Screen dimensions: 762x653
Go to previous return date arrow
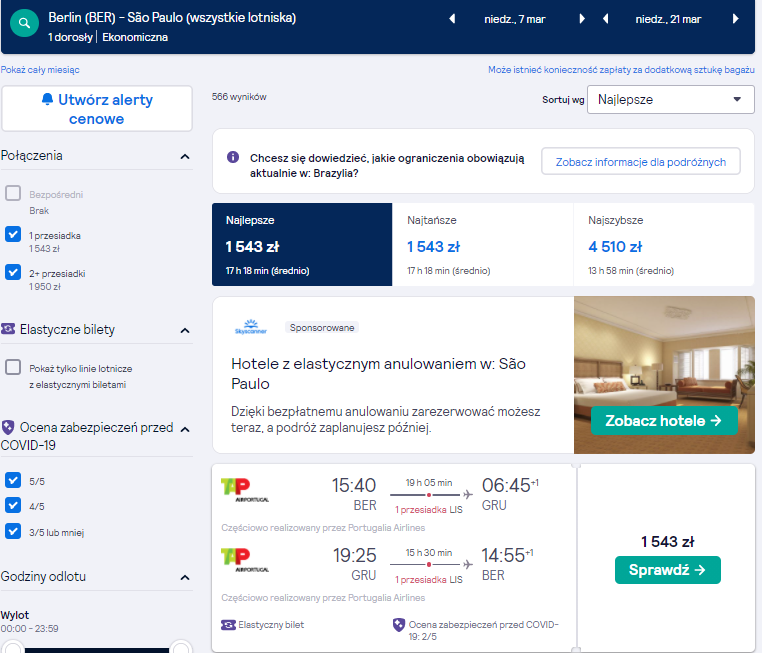tap(606, 19)
